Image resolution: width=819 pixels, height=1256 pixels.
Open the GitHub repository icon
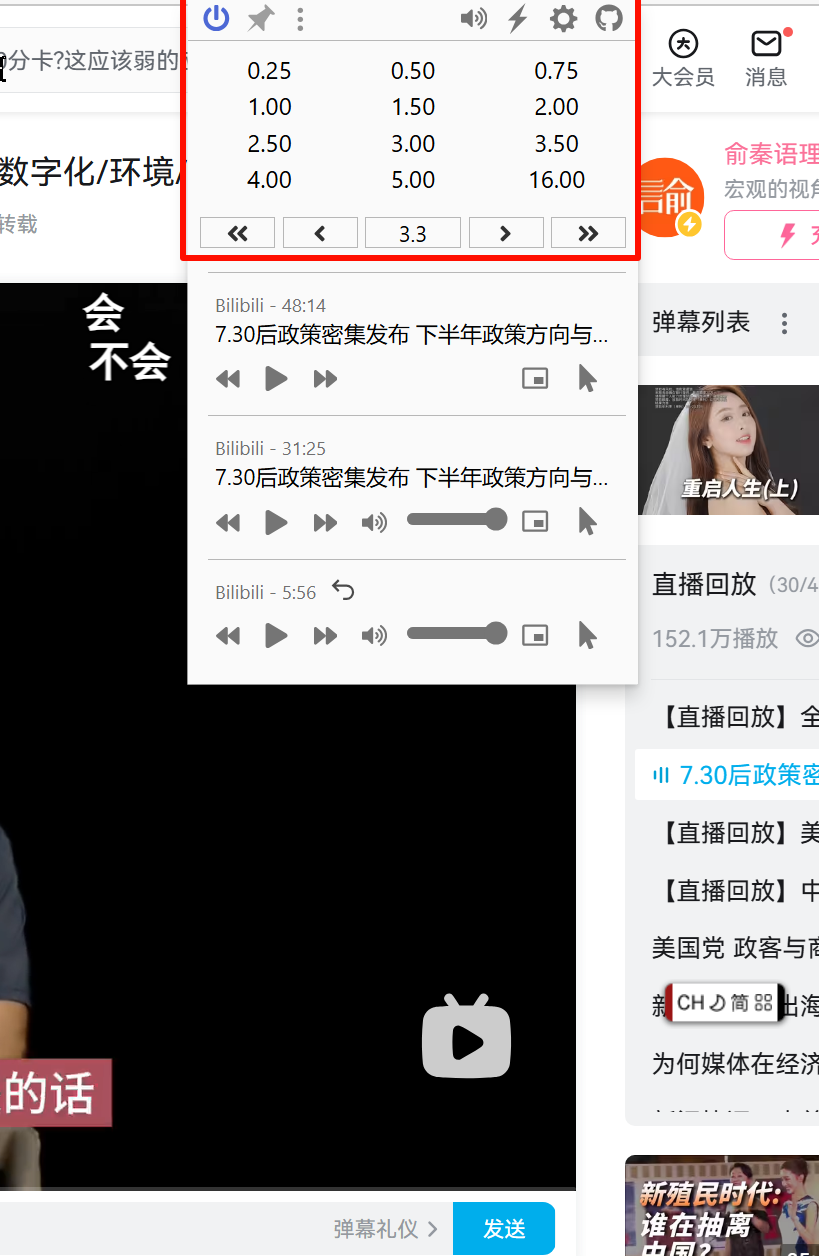[609, 18]
